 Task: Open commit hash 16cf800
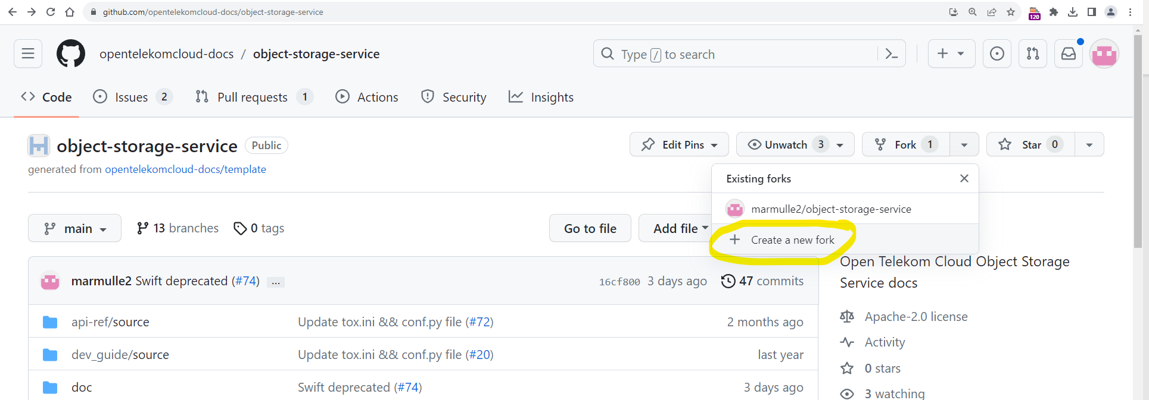pyautogui.click(x=619, y=282)
